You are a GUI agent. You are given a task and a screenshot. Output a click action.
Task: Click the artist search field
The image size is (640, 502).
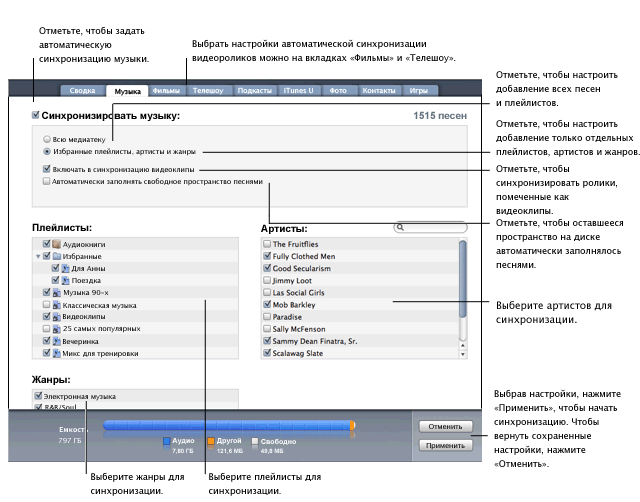[x=431, y=227]
